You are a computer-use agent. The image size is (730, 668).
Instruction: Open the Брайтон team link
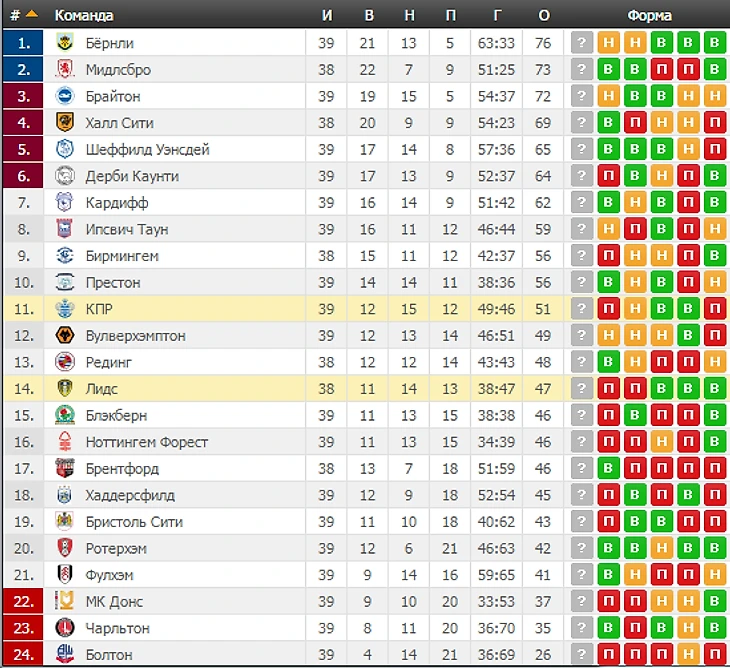click(113, 96)
